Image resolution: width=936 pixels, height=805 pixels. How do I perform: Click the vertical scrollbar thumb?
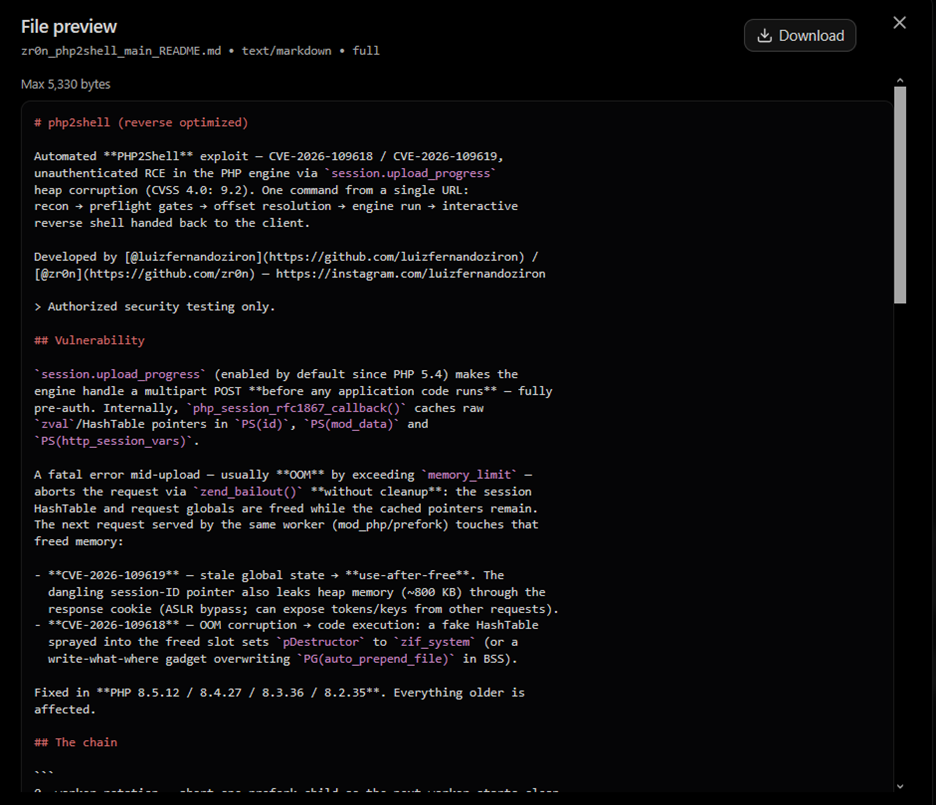coord(900,195)
